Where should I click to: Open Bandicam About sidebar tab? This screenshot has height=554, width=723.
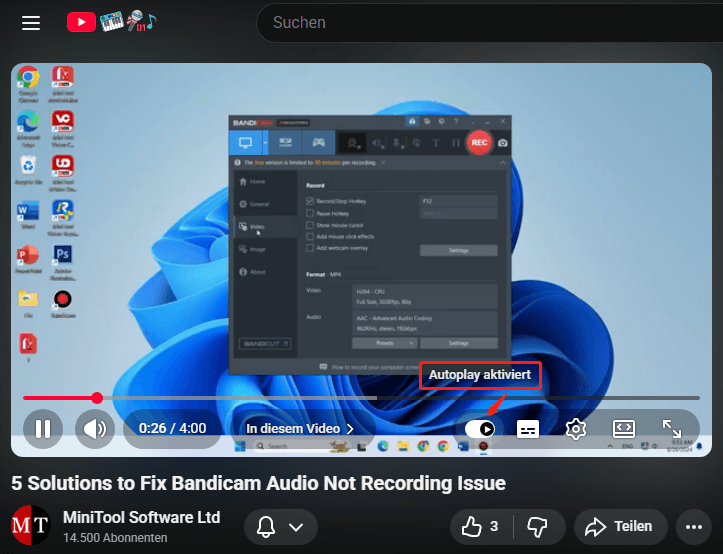(x=265, y=272)
